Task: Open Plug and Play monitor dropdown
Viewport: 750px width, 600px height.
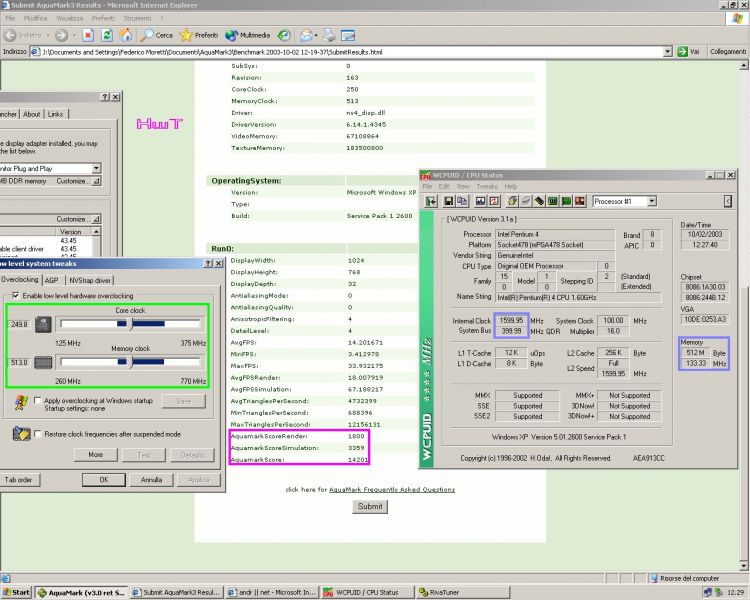Action: [96, 168]
